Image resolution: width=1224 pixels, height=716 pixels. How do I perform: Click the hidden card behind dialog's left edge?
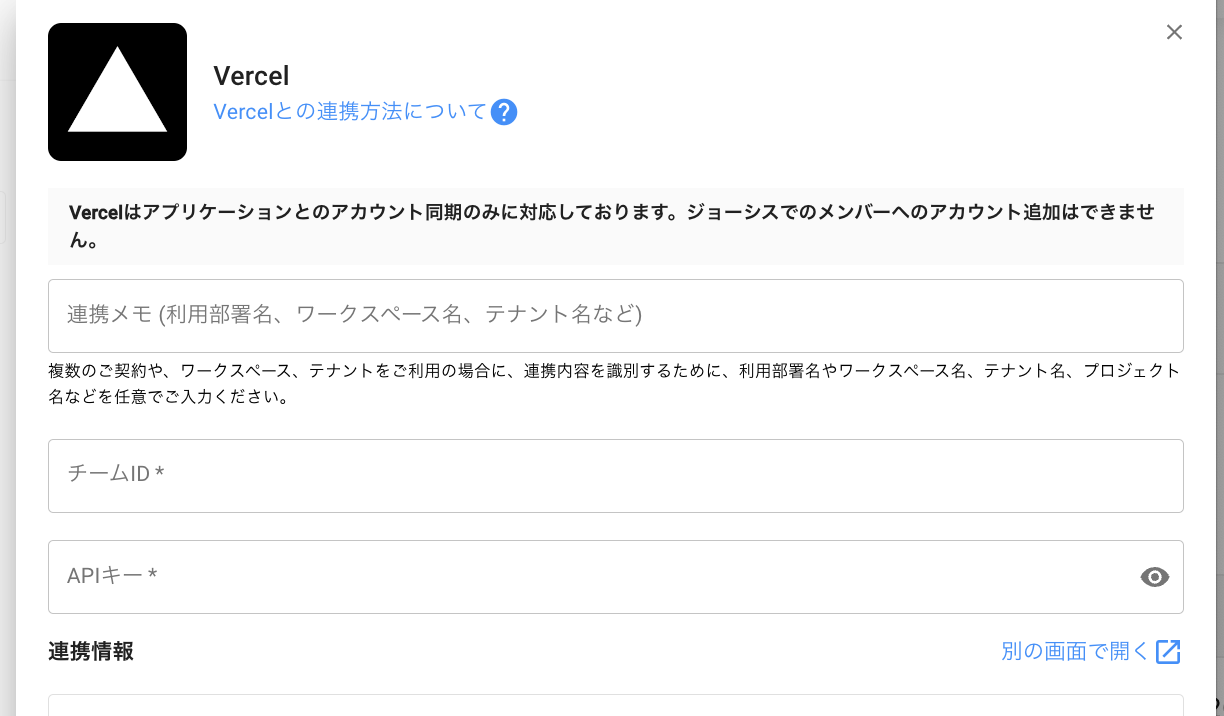click(x=5, y=216)
